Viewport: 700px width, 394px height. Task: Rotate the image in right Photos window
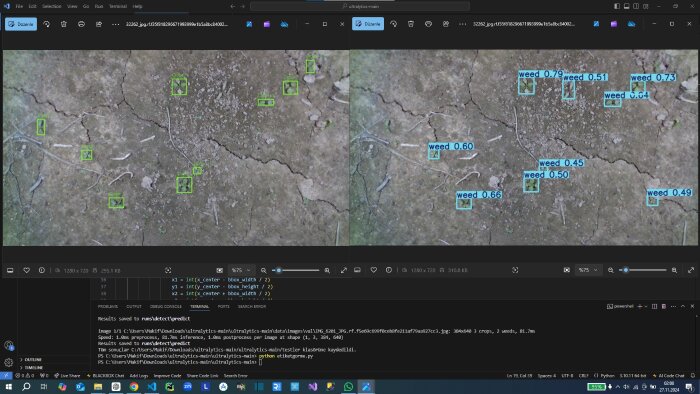pos(393,24)
